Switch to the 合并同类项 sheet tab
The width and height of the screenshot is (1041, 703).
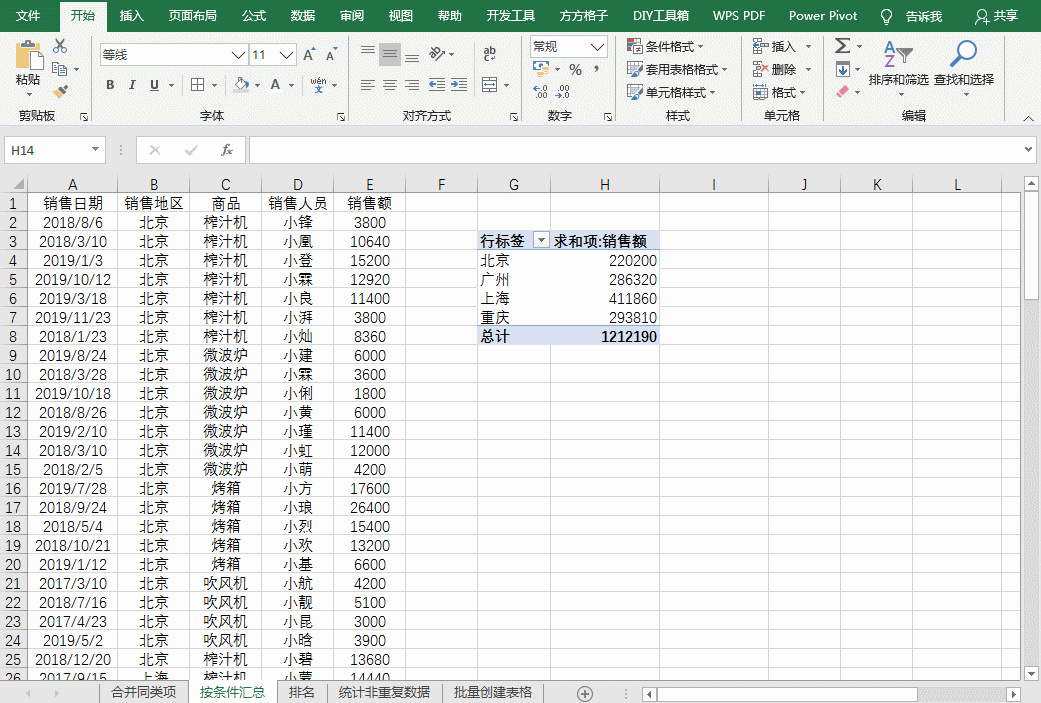coord(143,692)
